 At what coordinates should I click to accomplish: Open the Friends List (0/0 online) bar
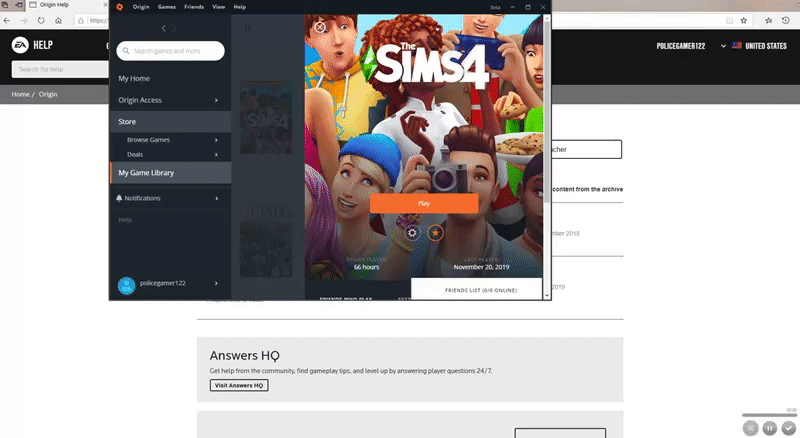[x=477, y=289]
